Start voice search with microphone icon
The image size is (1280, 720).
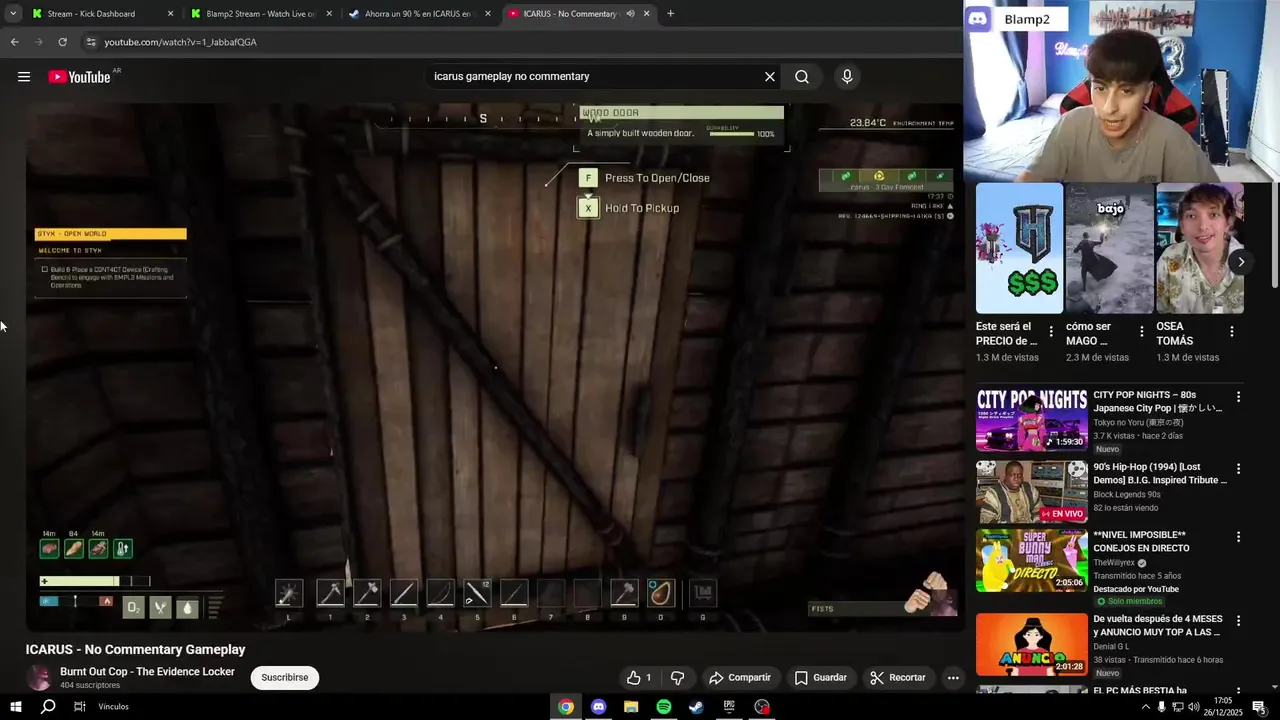coord(847,77)
